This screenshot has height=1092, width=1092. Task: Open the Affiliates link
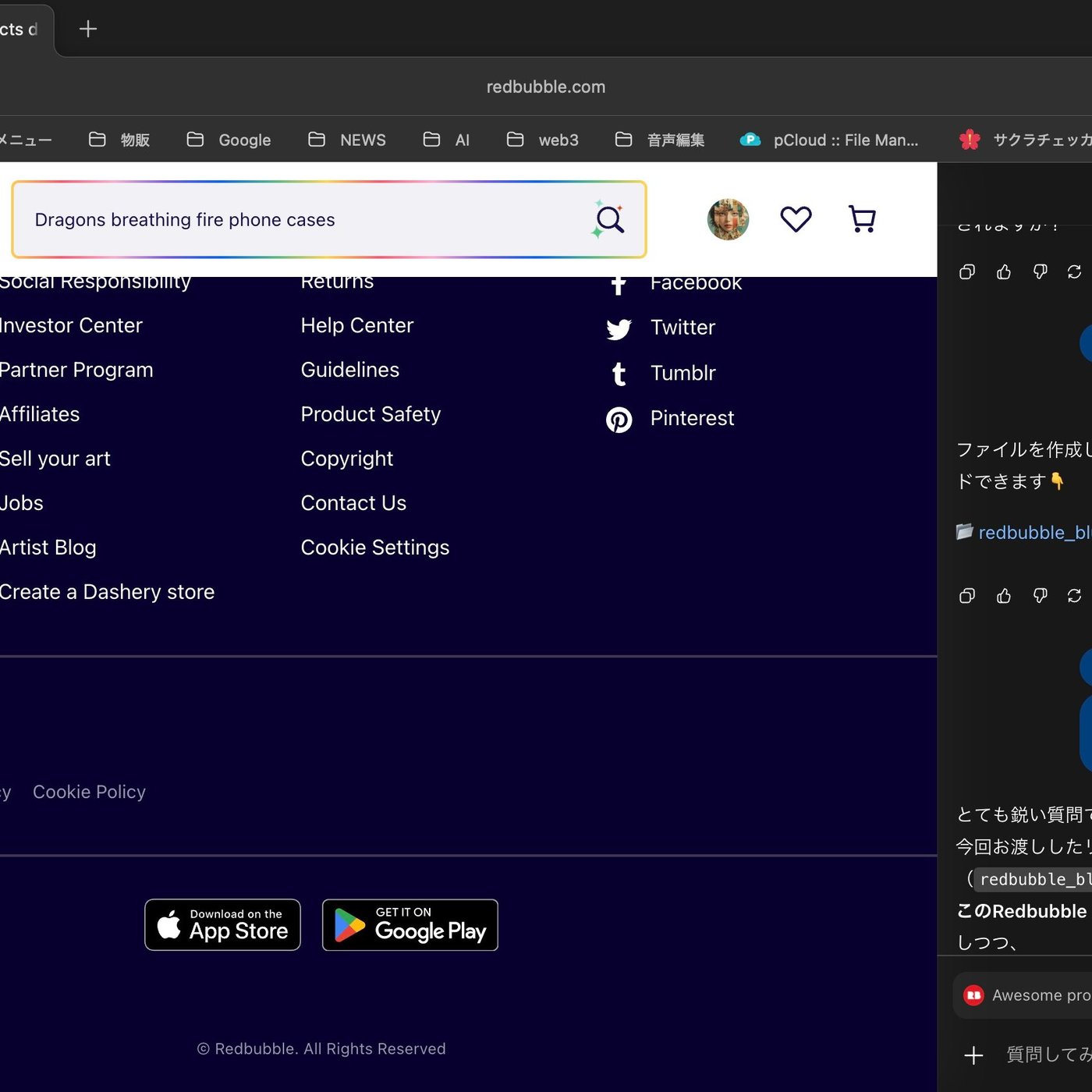pyautogui.click(x=39, y=414)
